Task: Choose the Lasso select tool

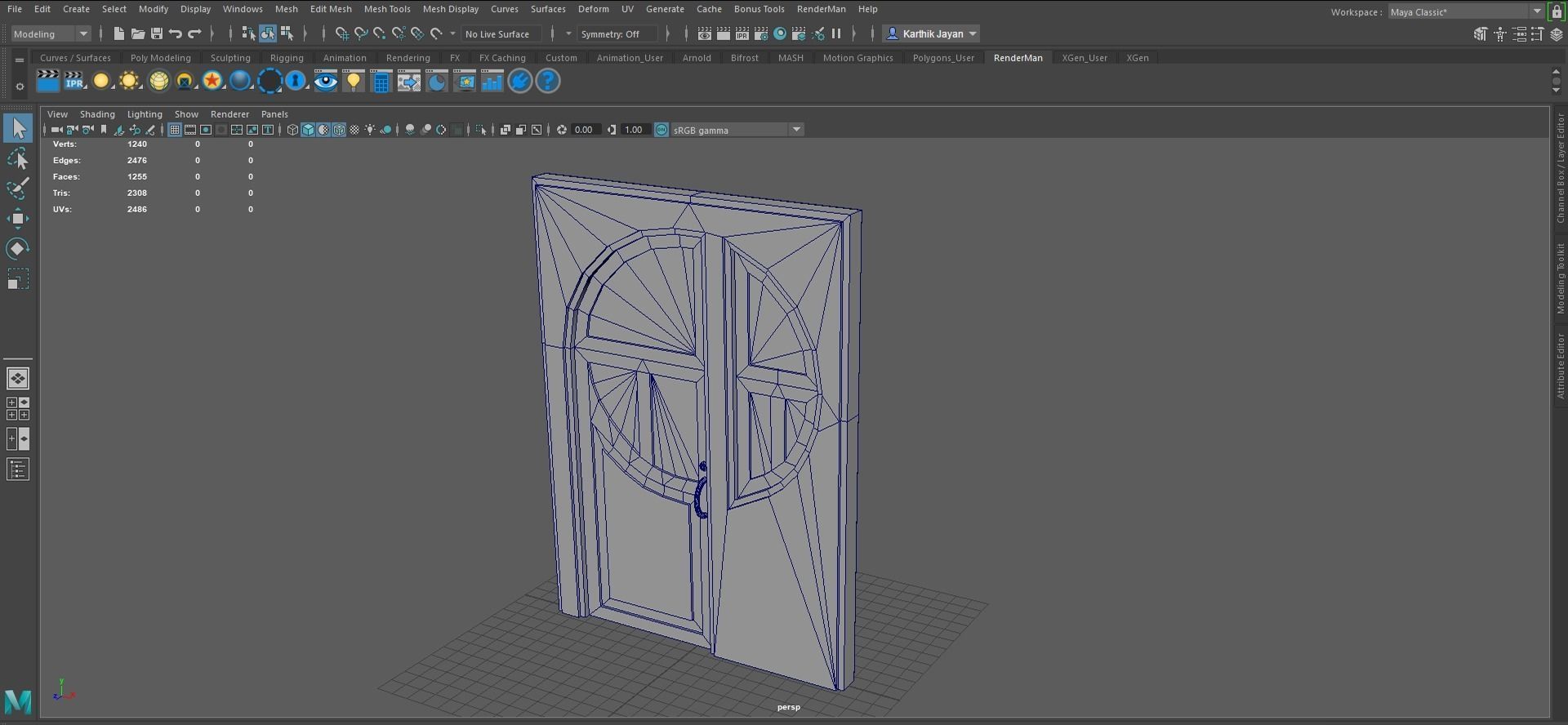Action: click(x=18, y=158)
